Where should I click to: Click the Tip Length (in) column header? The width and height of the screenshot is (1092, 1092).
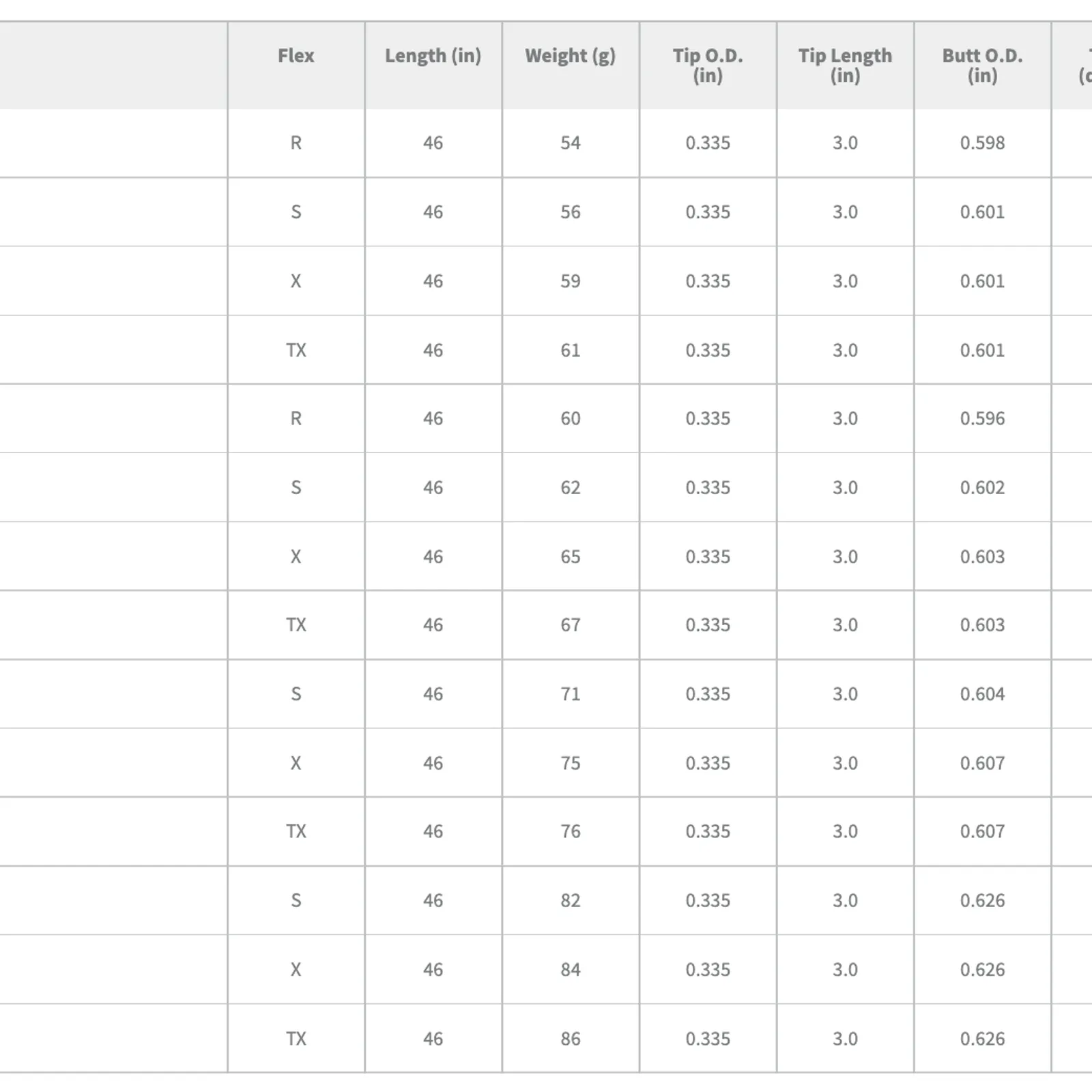click(845, 66)
